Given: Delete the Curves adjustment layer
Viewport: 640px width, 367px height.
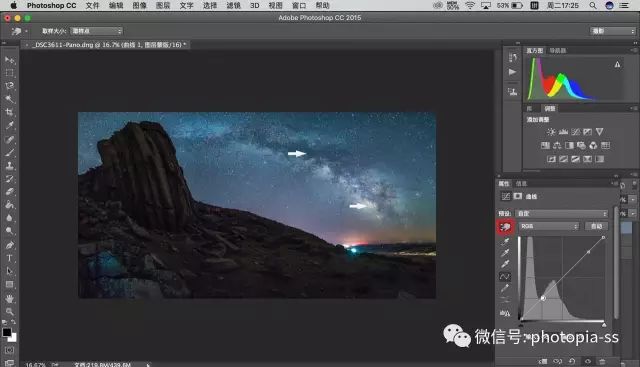Looking at the screenshot, I should tap(602, 361).
